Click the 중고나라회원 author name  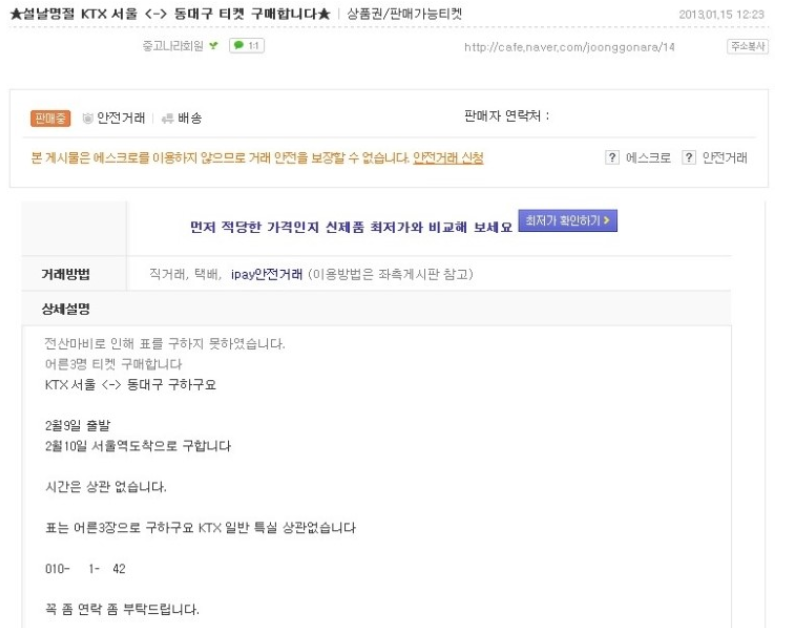point(173,46)
